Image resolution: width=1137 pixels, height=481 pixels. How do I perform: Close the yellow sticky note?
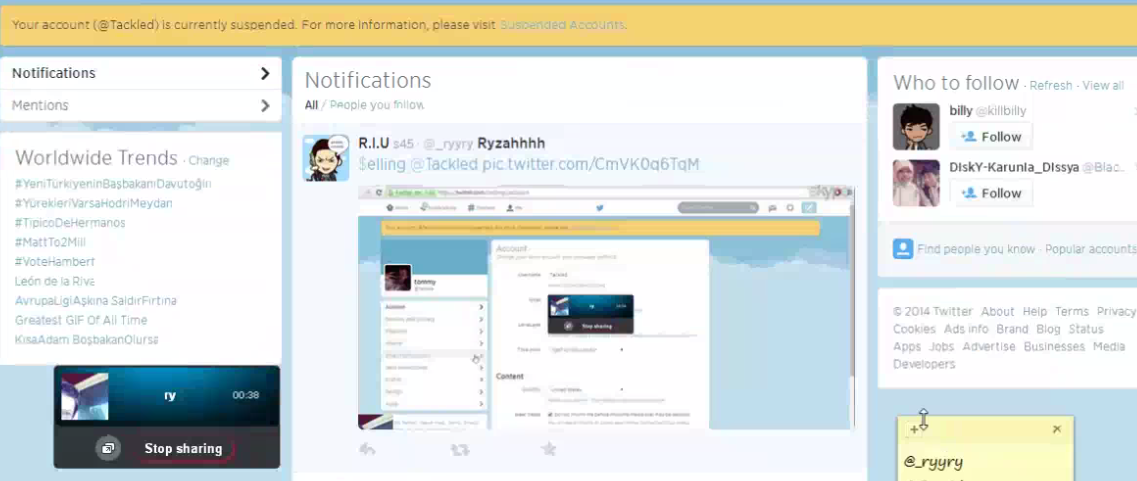[x=1057, y=429]
